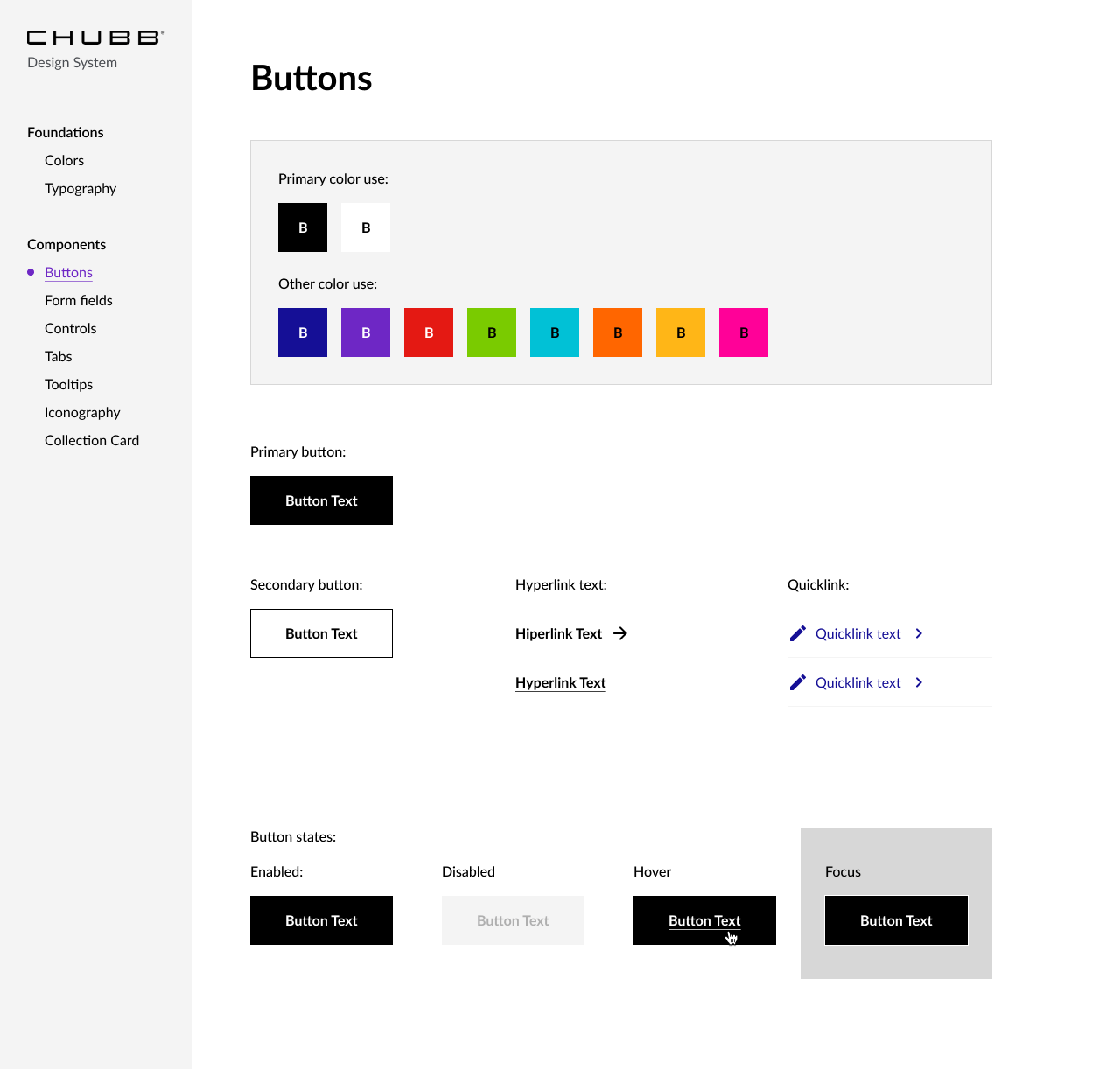1120x1069 pixels.
Task: Expand the second Quicklink using its chevron
Action: click(919, 682)
